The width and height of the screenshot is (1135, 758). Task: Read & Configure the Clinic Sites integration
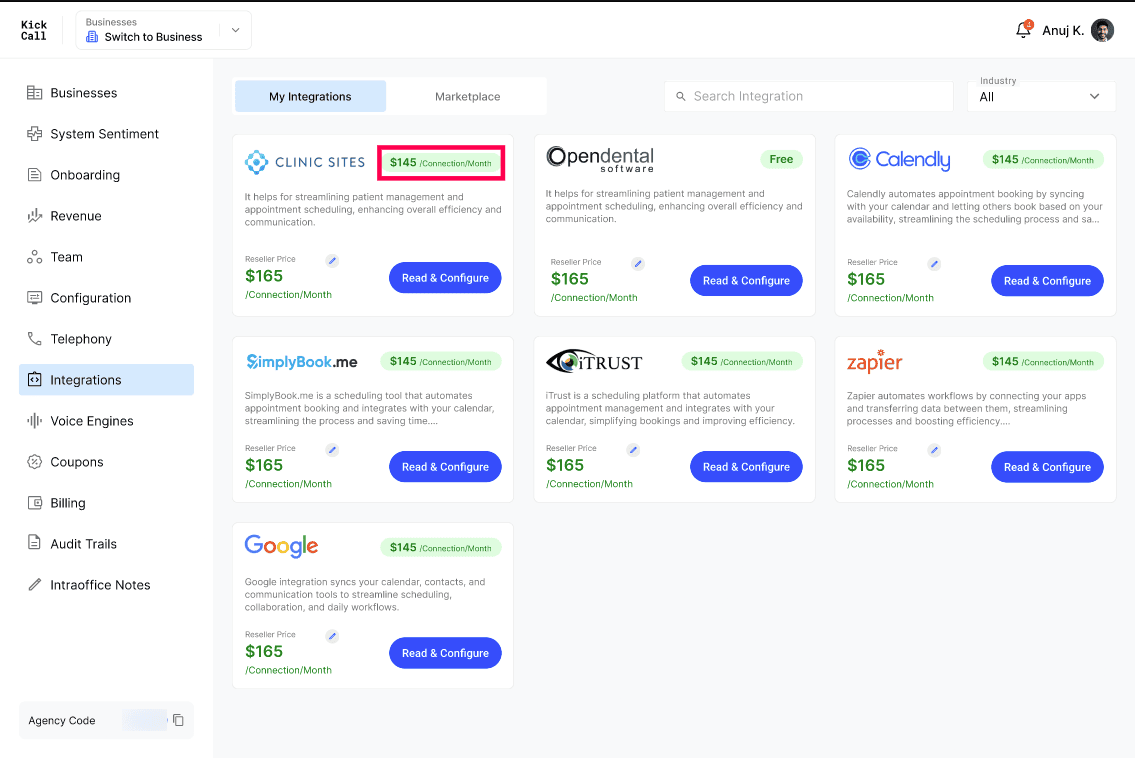(x=445, y=278)
